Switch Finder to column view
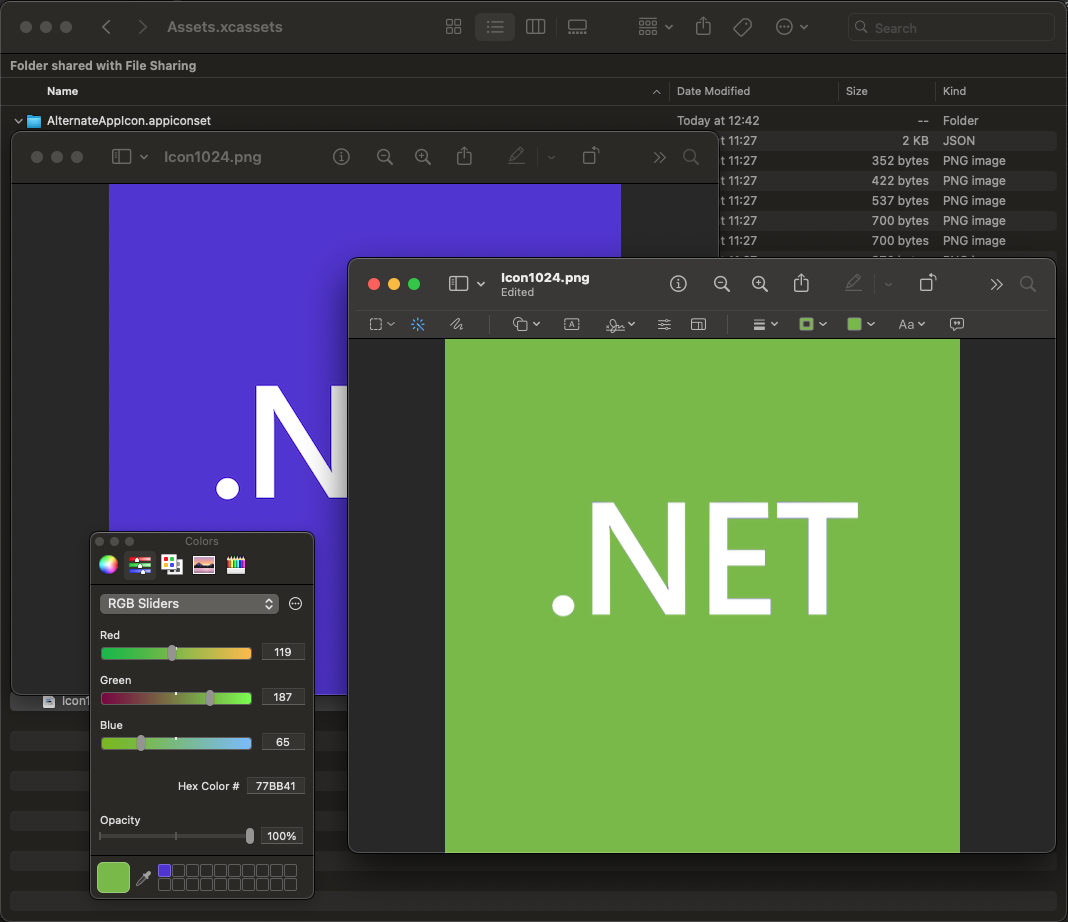 (535, 27)
